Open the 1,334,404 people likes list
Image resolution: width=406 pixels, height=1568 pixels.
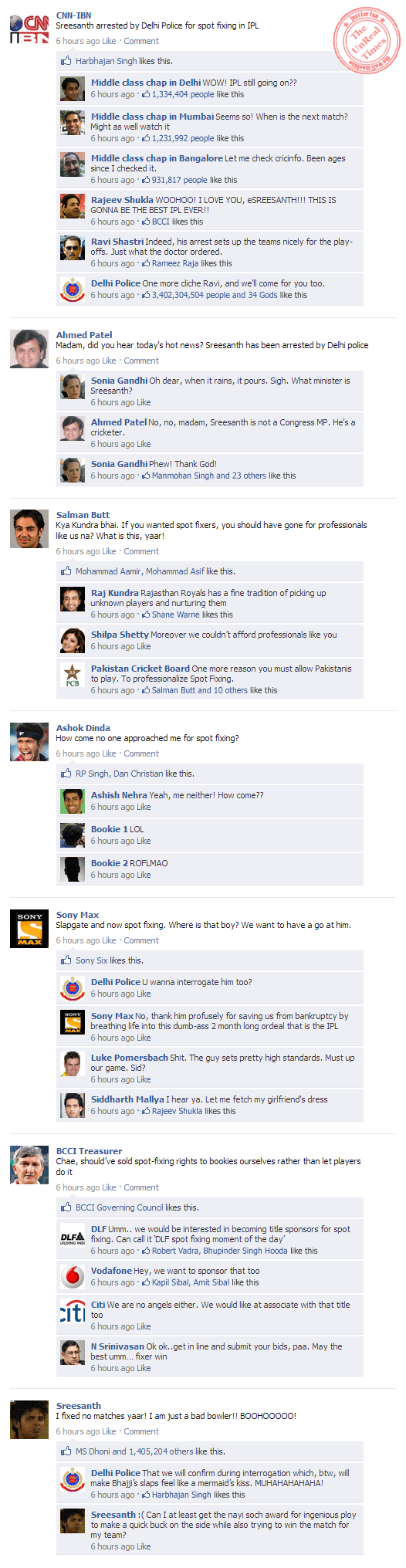[x=183, y=94]
